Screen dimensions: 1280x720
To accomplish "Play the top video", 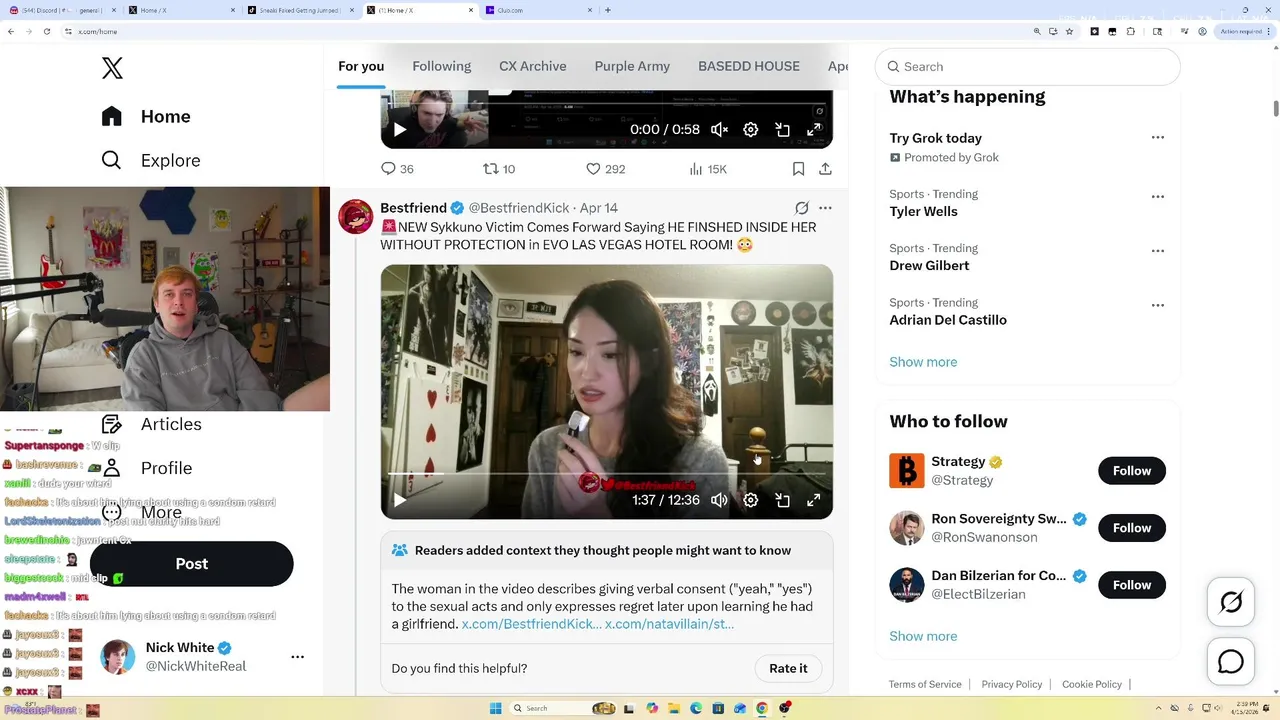I will pyautogui.click(x=399, y=129).
